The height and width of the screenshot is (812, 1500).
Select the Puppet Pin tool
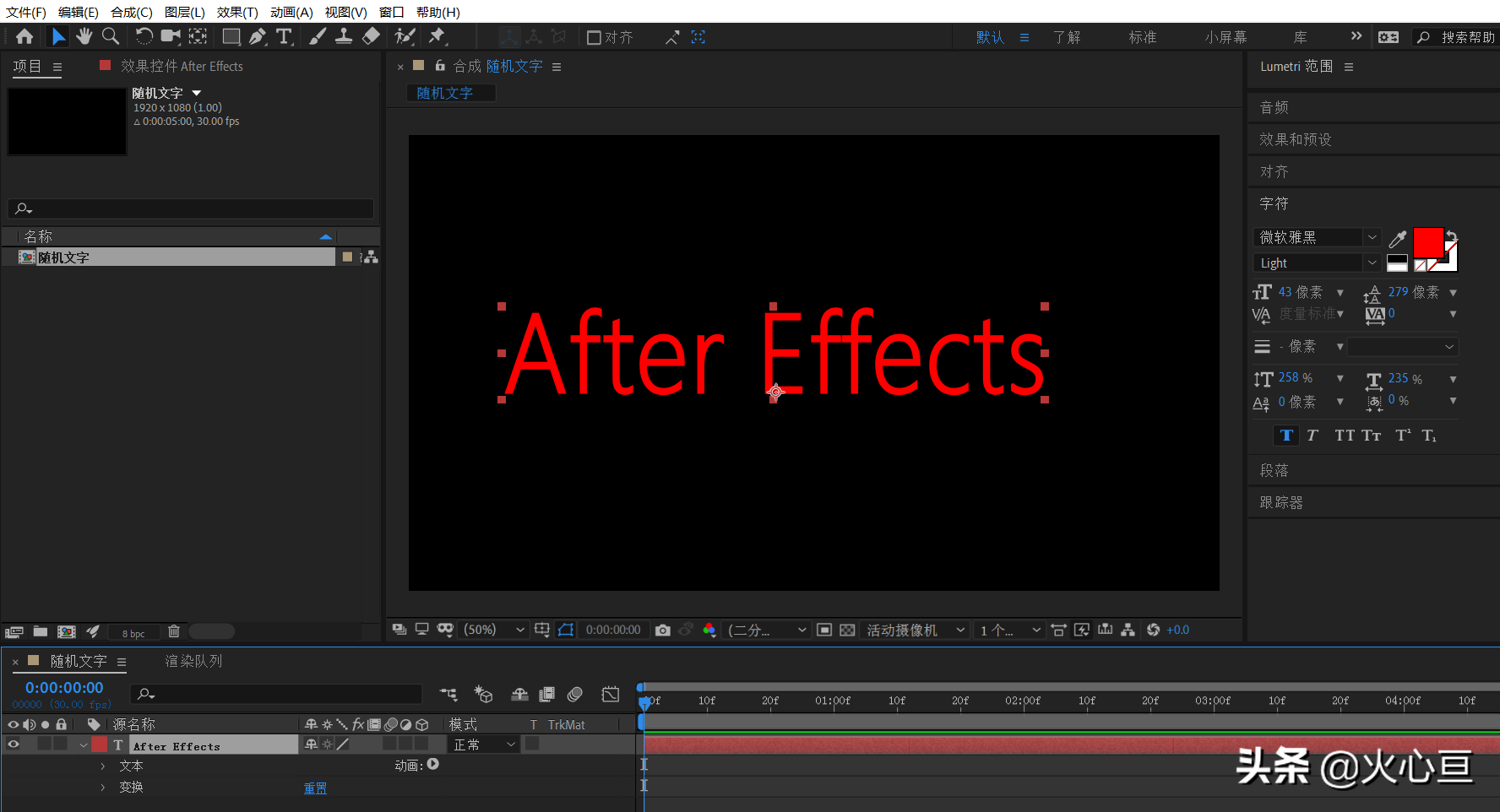(x=437, y=36)
